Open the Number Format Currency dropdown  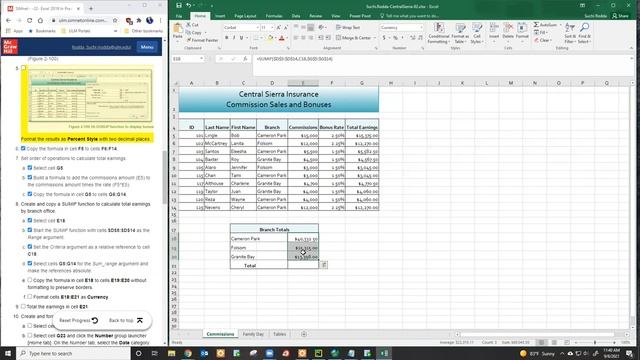pos(421,27)
